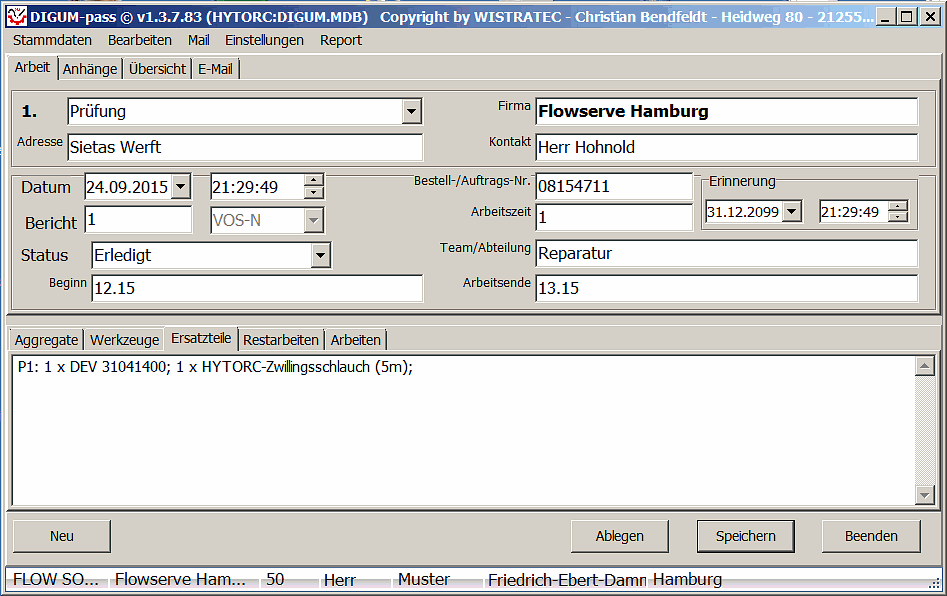Open the Status dropdown showing Erledigt
Image resolution: width=947 pixels, height=596 pixels.
tap(320, 255)
